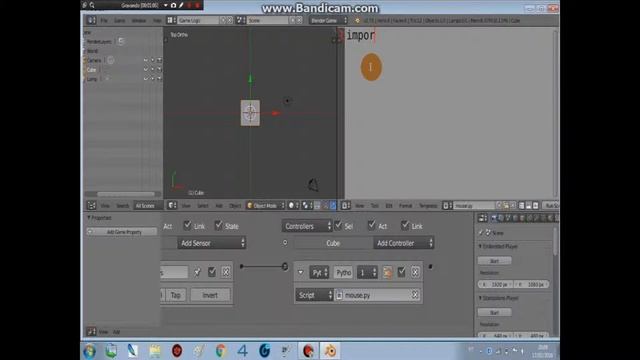Image resolution: width=640 pixels, height=360 pixels.
Task: Toggle the Python controller active checkbox
Action: [402, 272]
